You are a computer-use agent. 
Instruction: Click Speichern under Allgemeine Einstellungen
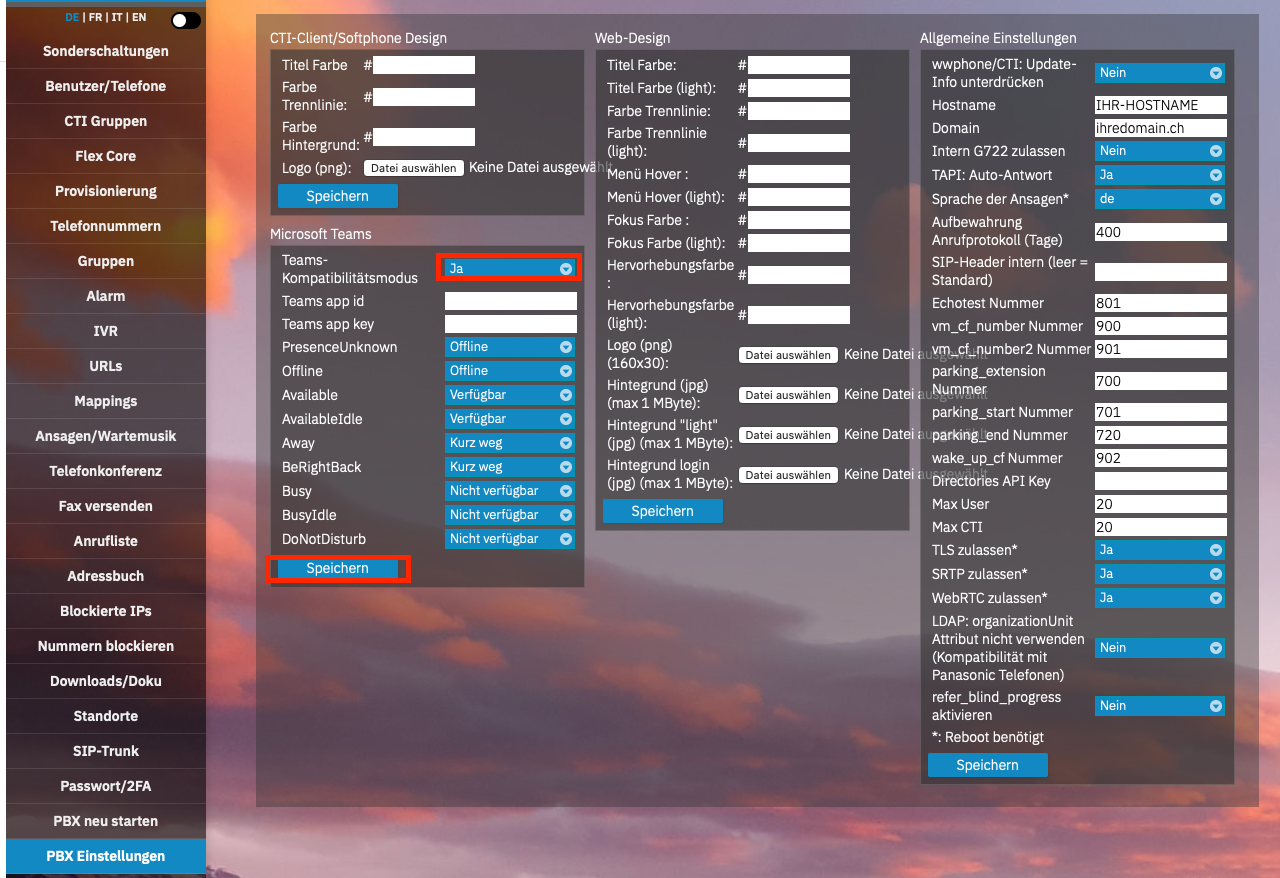pyautogui.click(x=987, y=765)
